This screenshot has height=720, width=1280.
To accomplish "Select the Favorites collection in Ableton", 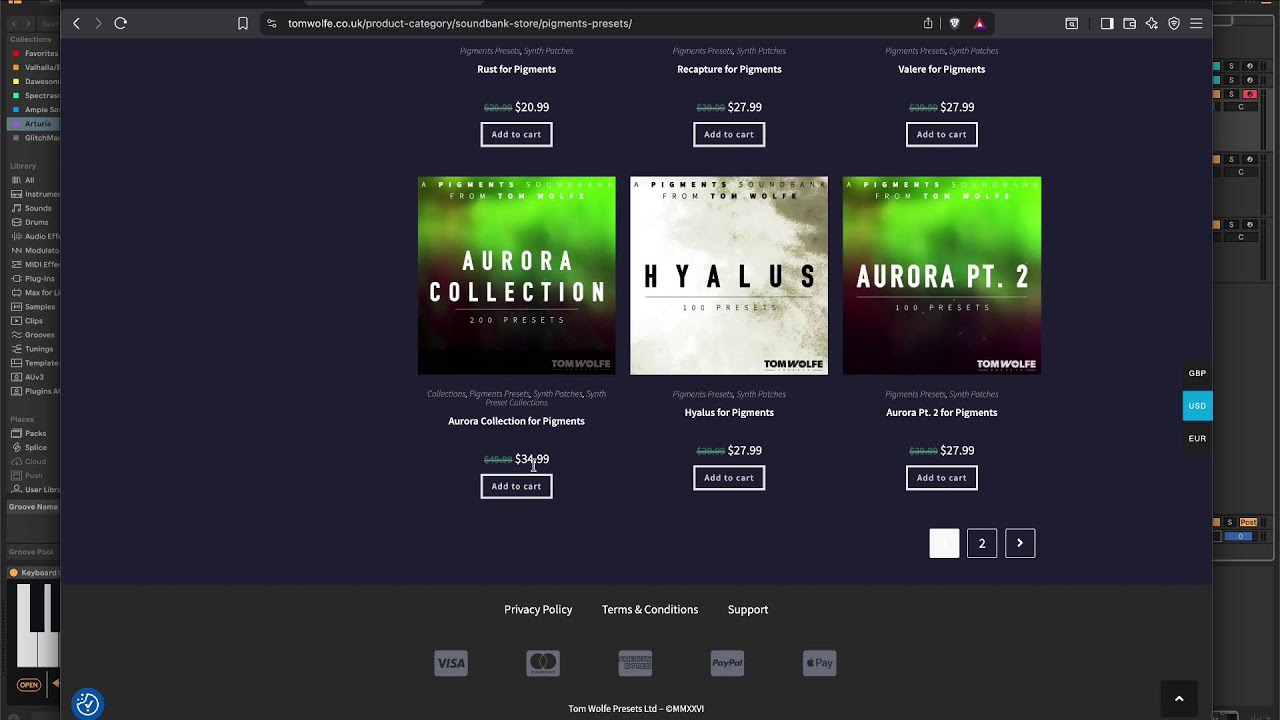I will (35, 53).
